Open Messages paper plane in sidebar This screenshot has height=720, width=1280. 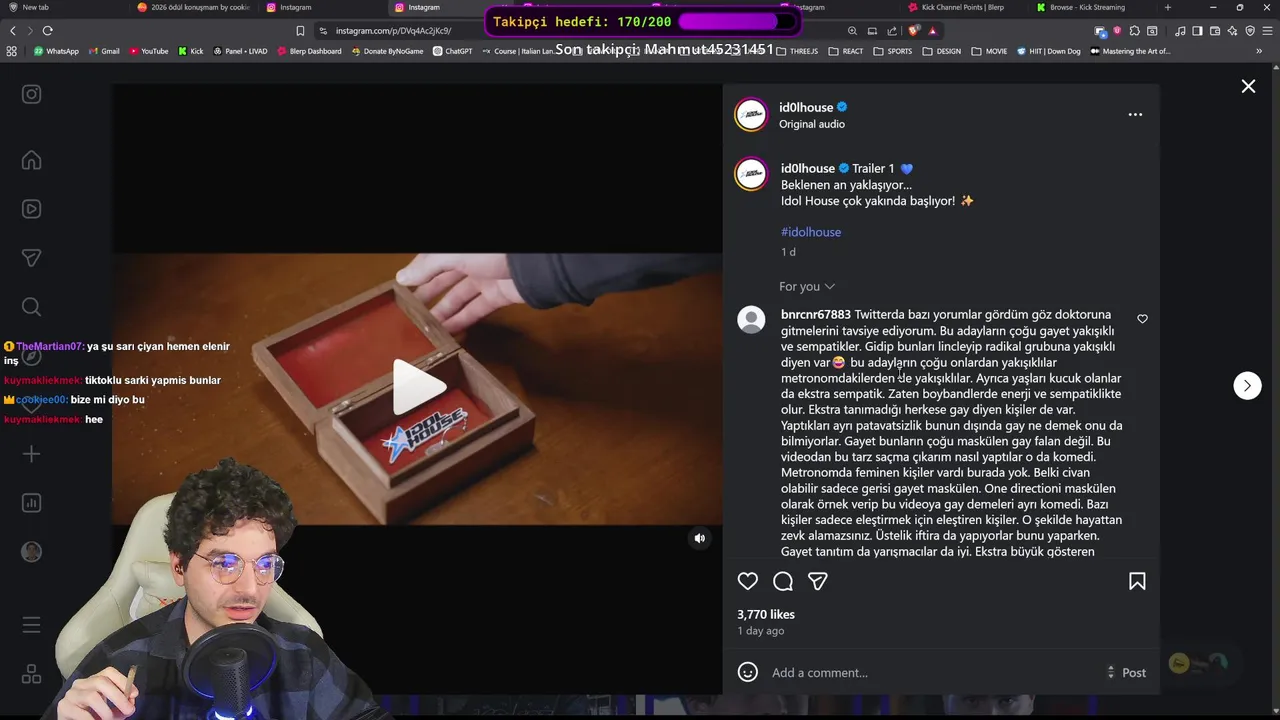click(x=32, y=258)
